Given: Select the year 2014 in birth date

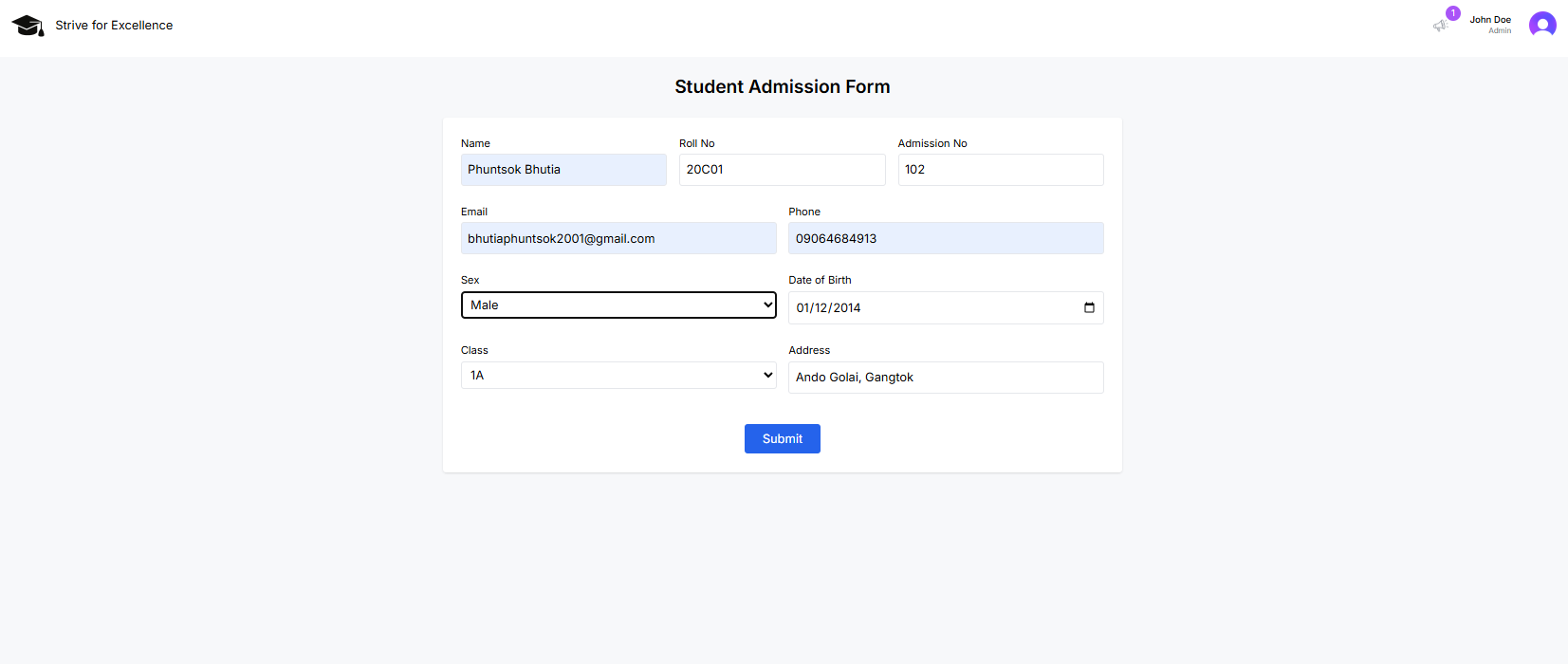Looking at the screenshot, I should click(x=846, y=308).
